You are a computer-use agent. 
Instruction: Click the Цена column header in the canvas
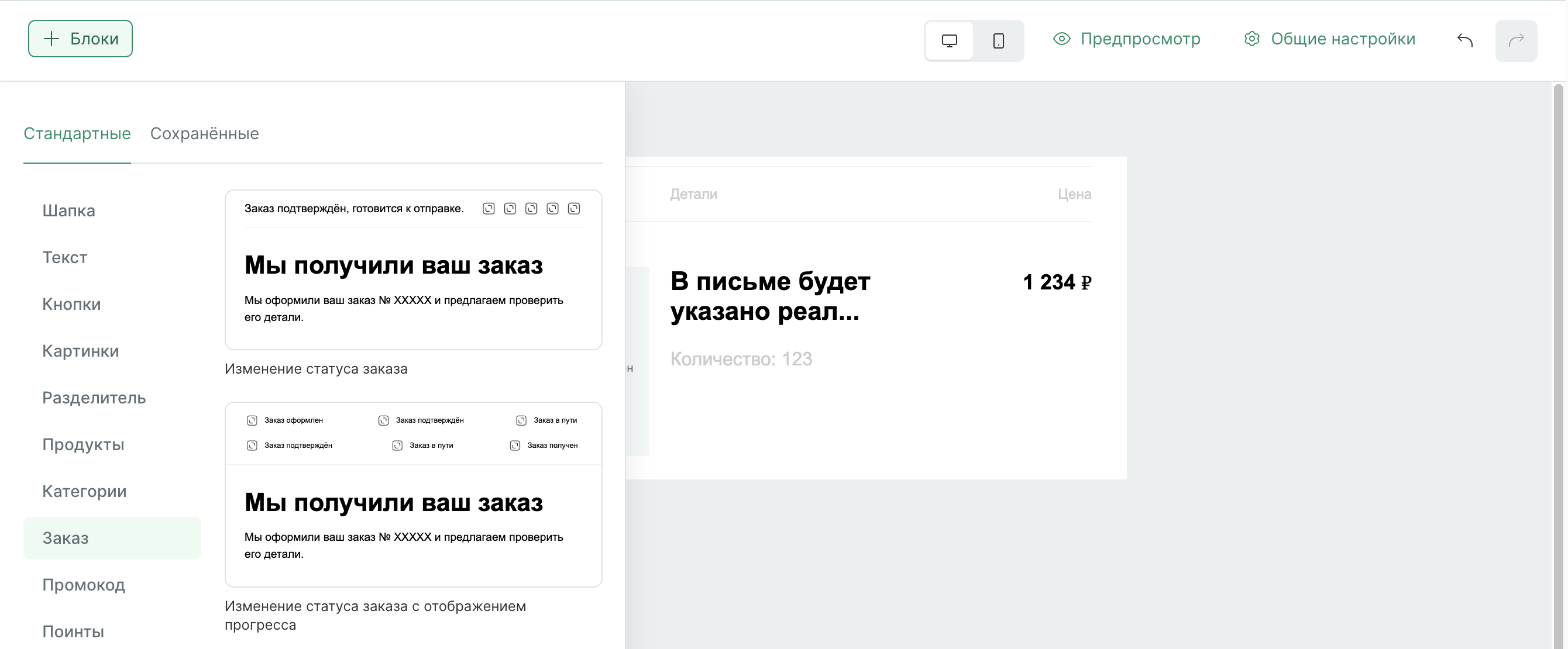(1074, 195)
